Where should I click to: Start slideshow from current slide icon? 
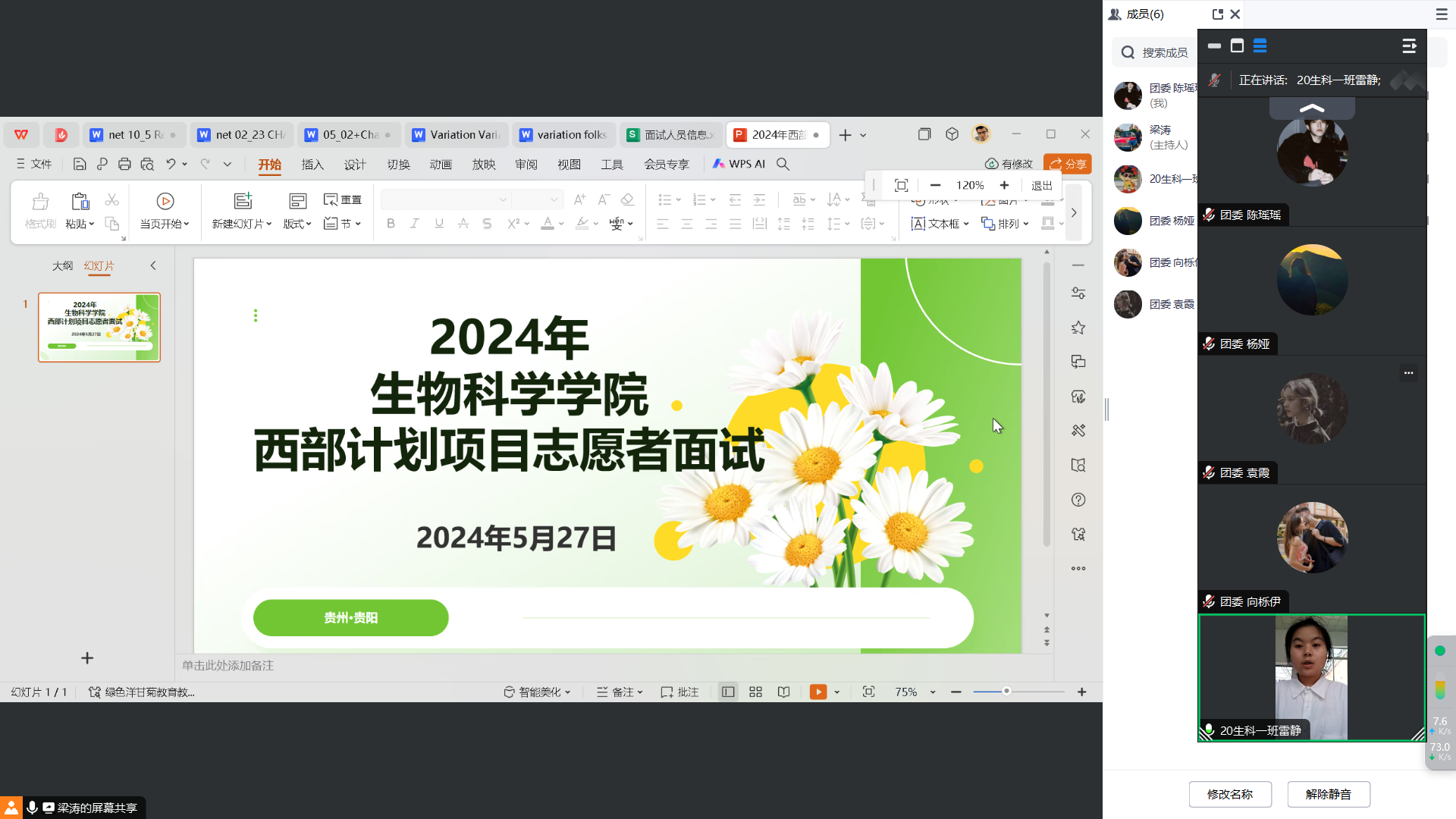pyautogui.click(x=165, y=202)
